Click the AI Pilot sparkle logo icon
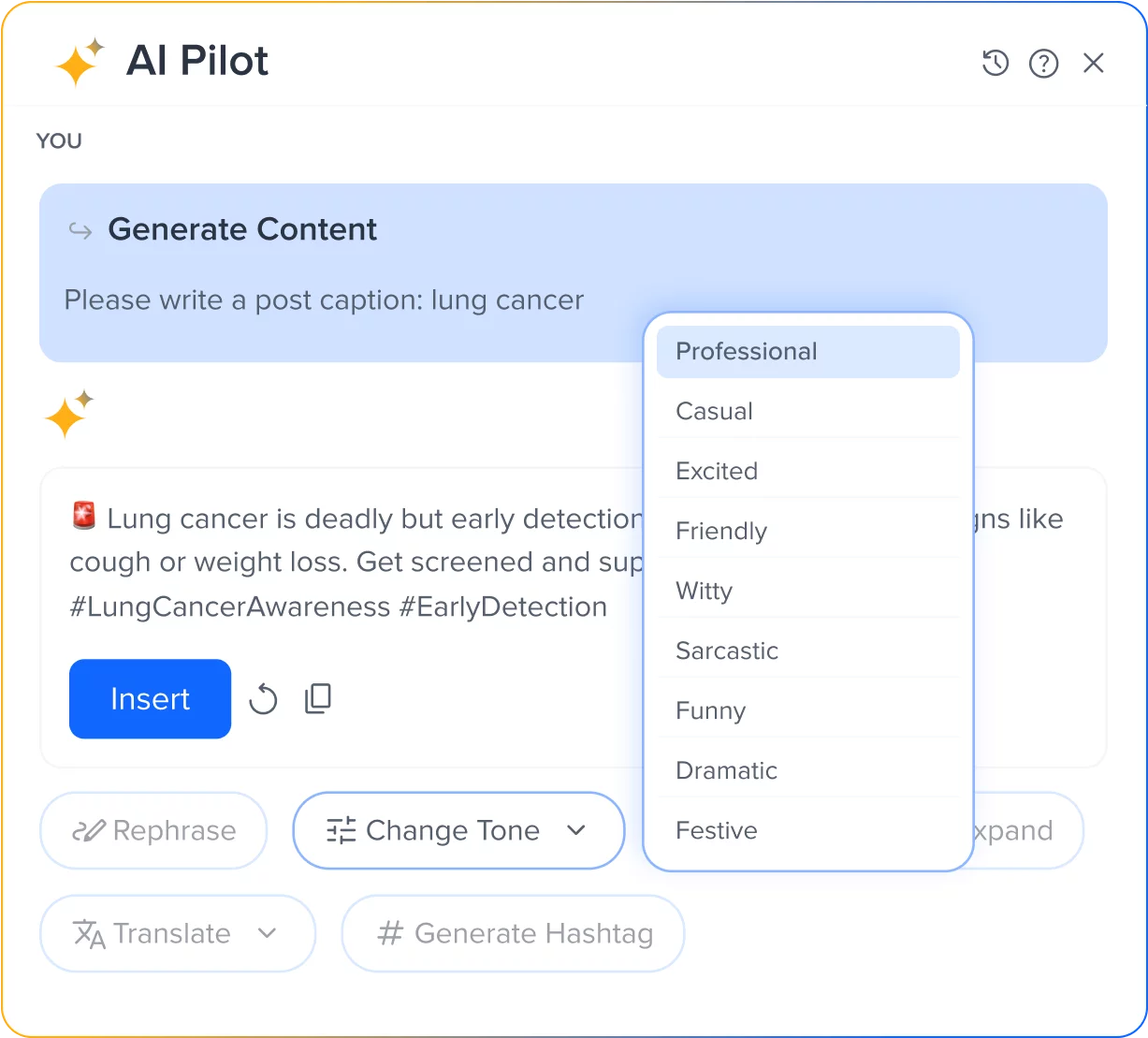Screen dimensions: 1148x1038 pos(79,61)
